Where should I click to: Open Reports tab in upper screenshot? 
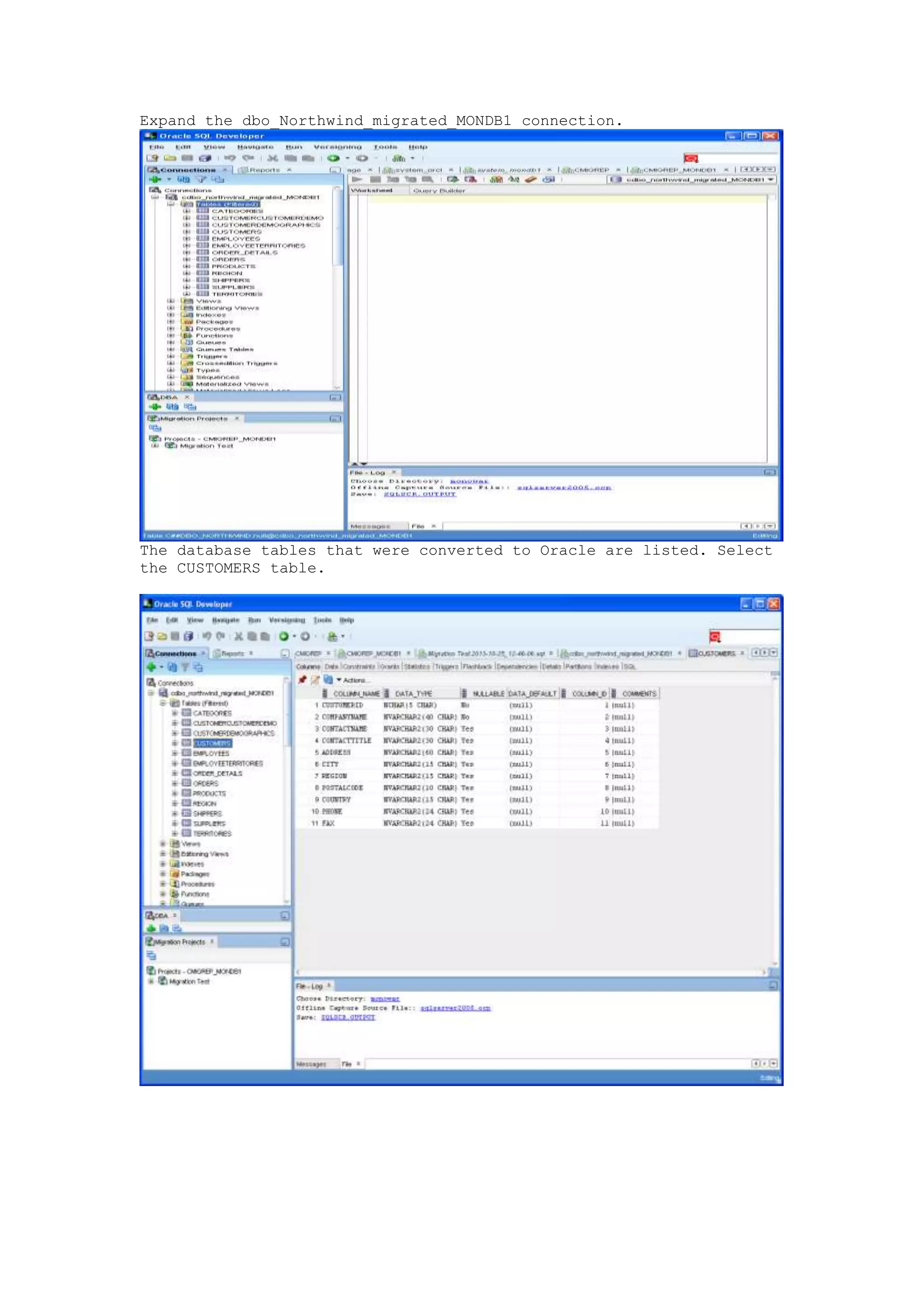tap(264, 170)
